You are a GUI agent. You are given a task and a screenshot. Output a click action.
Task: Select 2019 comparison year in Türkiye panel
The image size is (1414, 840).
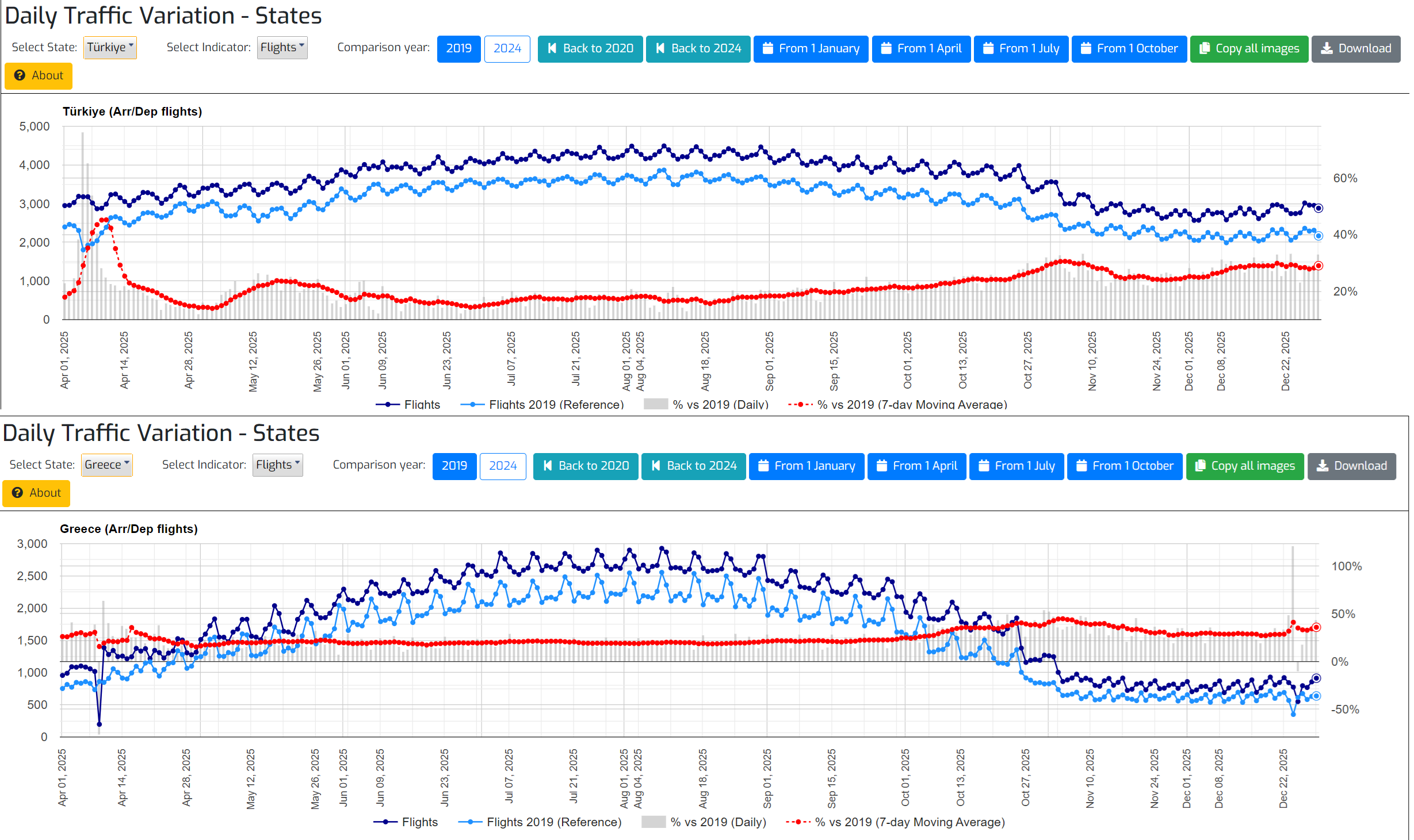(x=458, y=48)
